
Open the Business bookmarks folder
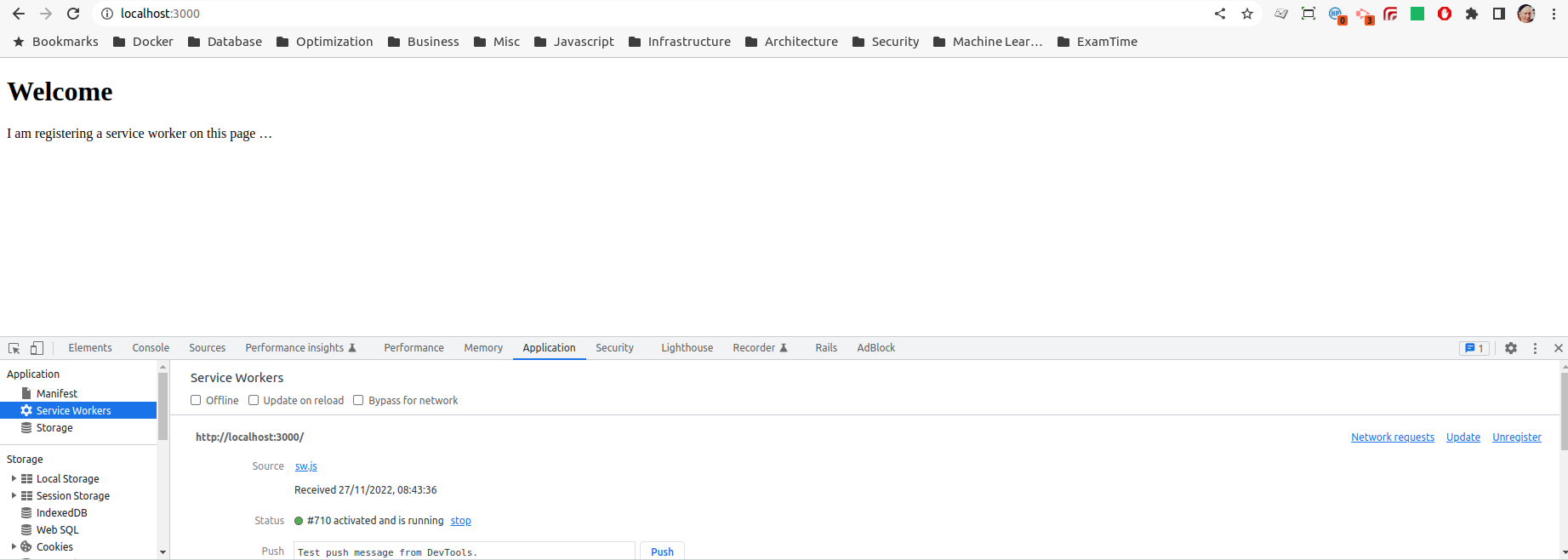pyautogui.click(x=424, y=42)
